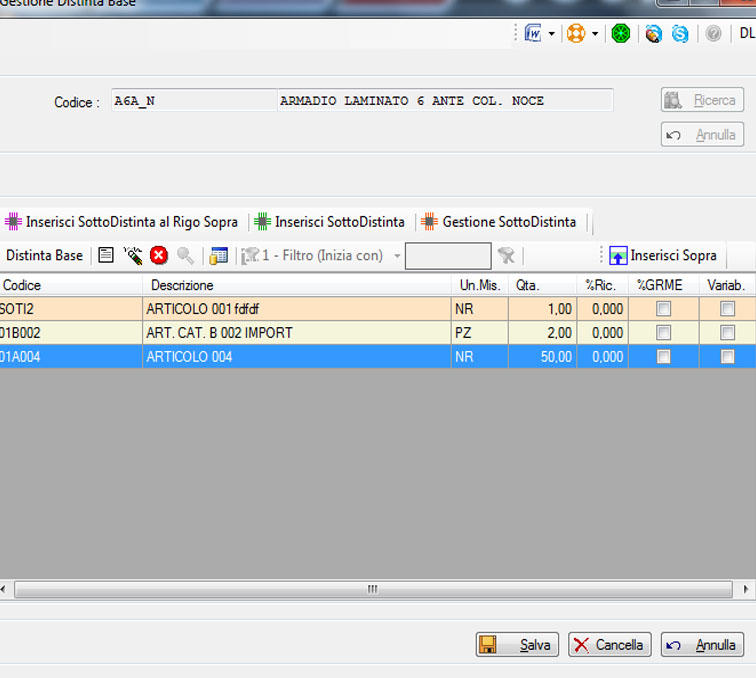Click the green circular icon in top toolbar
Screen dimensions: 756x678
pyautogui.click(x=621, y=34)
